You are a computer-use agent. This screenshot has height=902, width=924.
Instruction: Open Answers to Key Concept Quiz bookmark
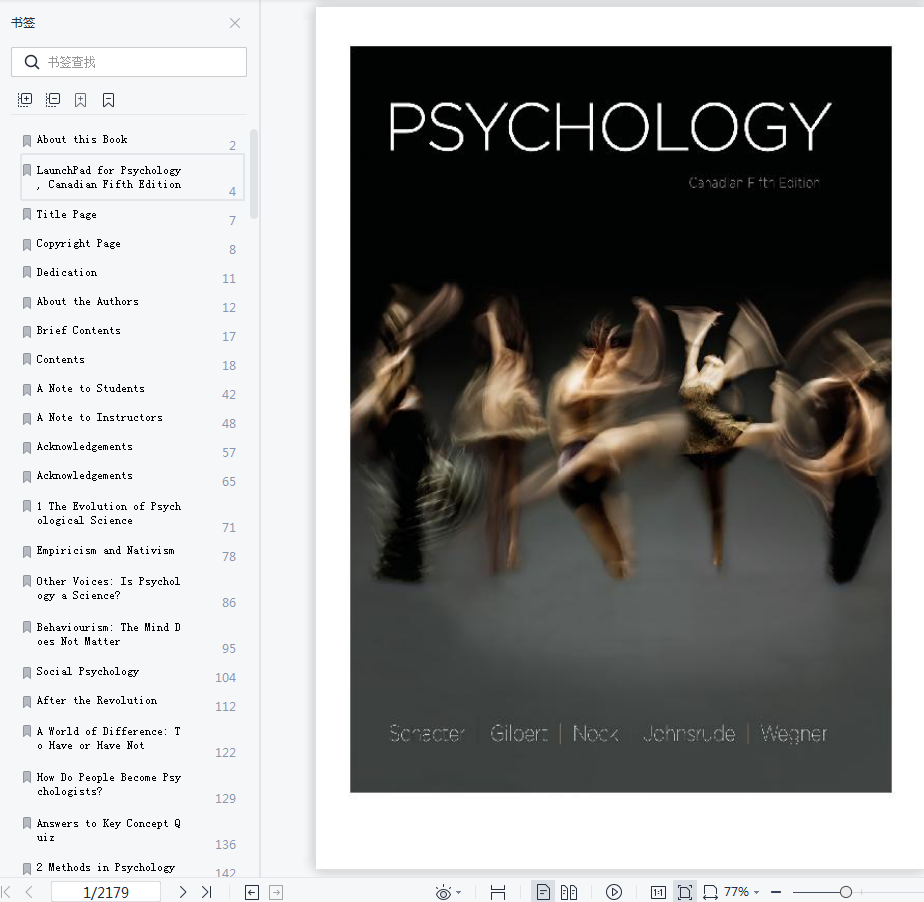[108, 830]
